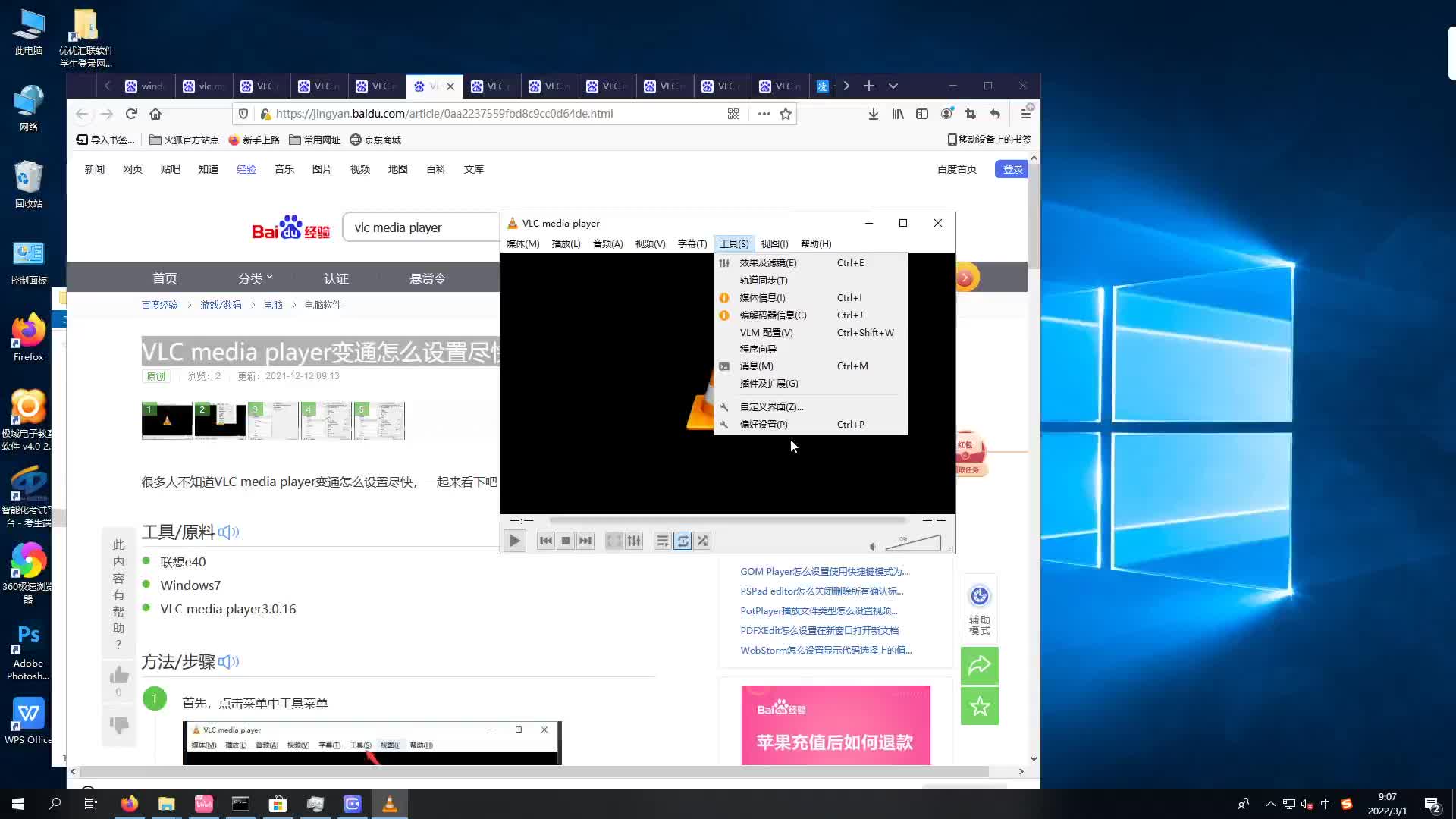Open step 2 article thumbnail
This screenshot has width=1456, height=819.
coord(220,421)
